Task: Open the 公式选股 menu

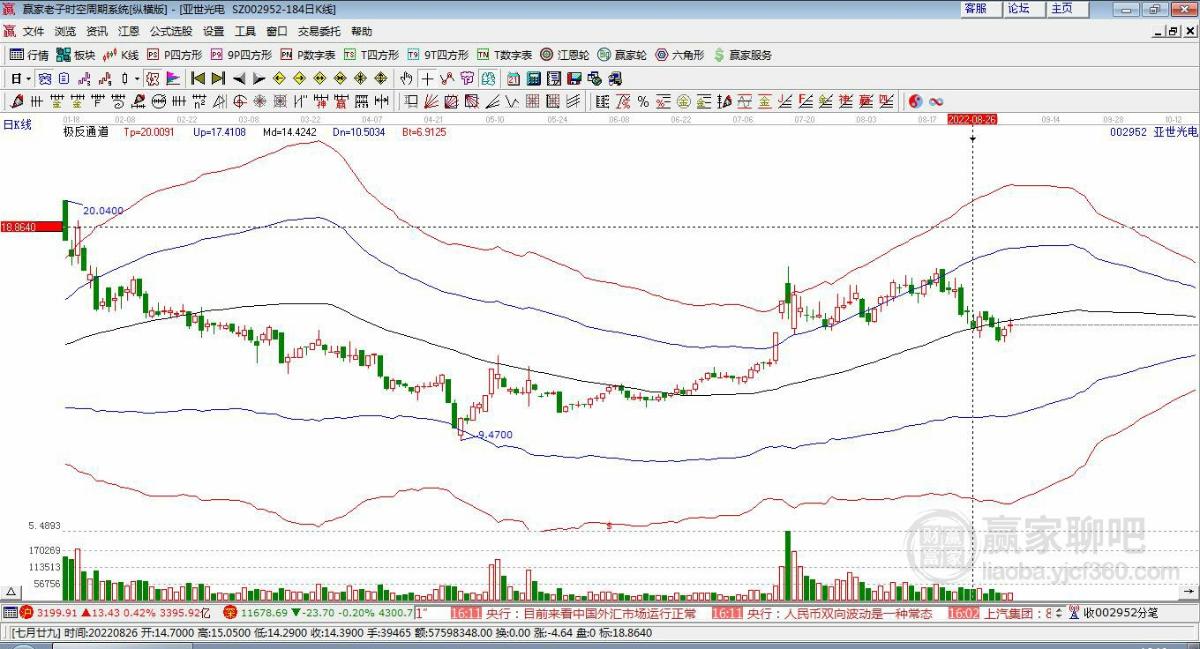Action: point(172,31)
